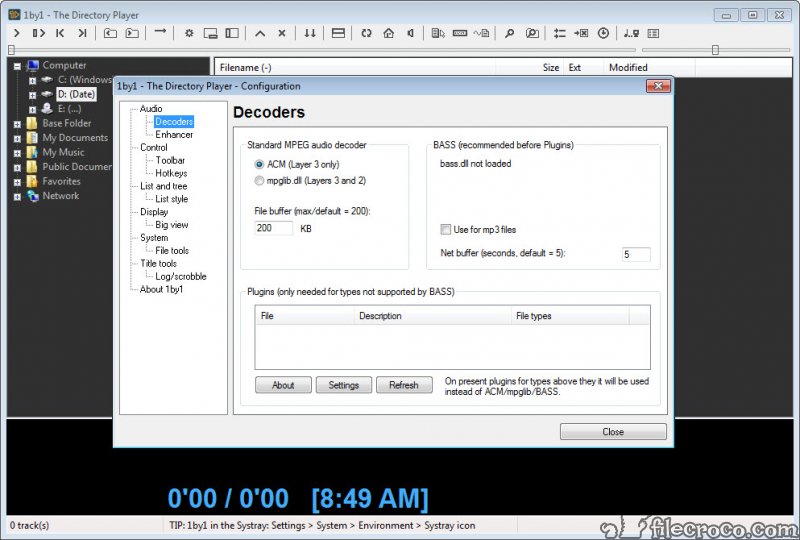
Task: Toggle the side panel layout icon
Action: point(232,33)
